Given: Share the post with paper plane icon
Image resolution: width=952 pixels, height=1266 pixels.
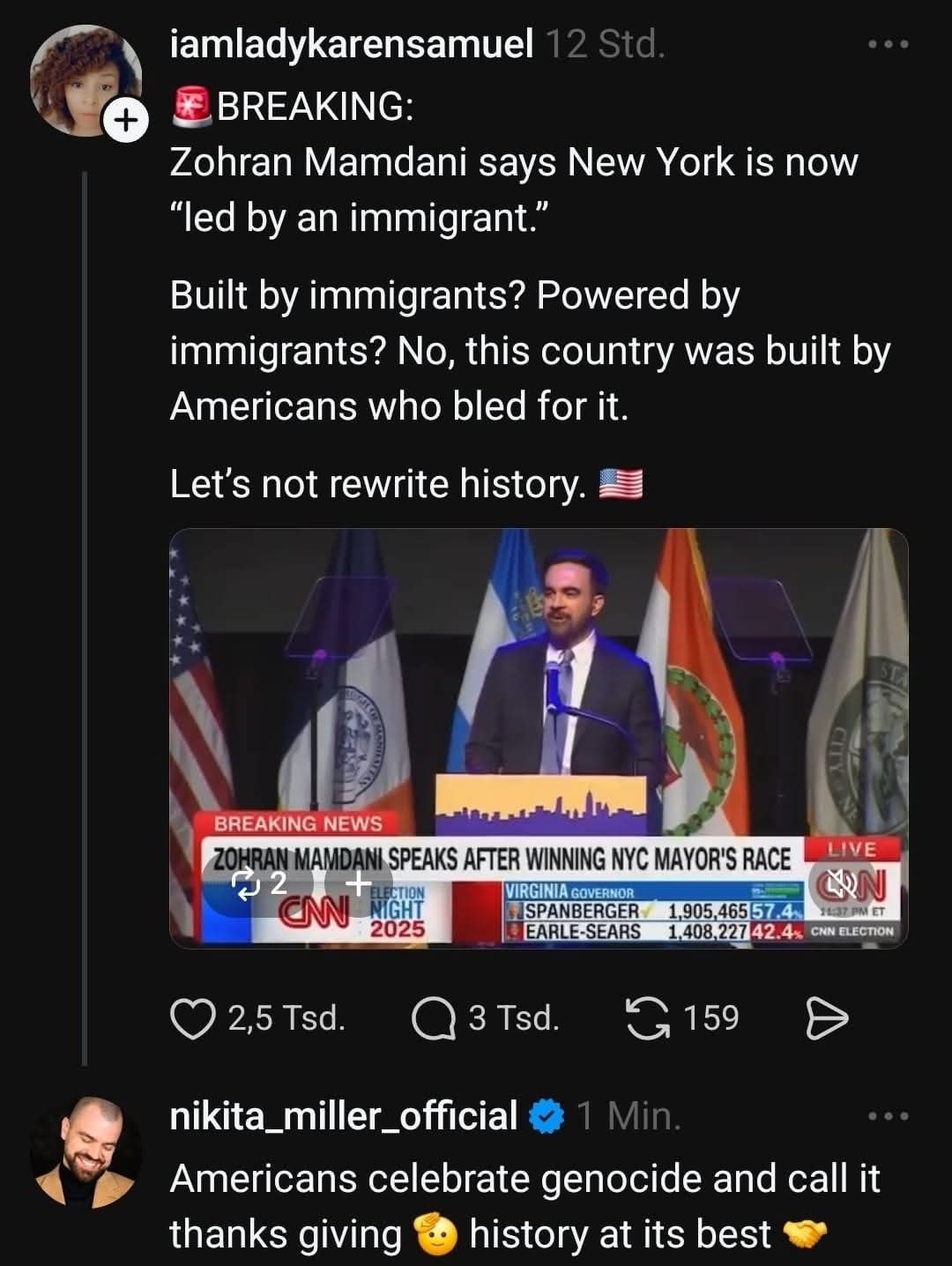Looking at the screenshot, I should point(828,1019).
